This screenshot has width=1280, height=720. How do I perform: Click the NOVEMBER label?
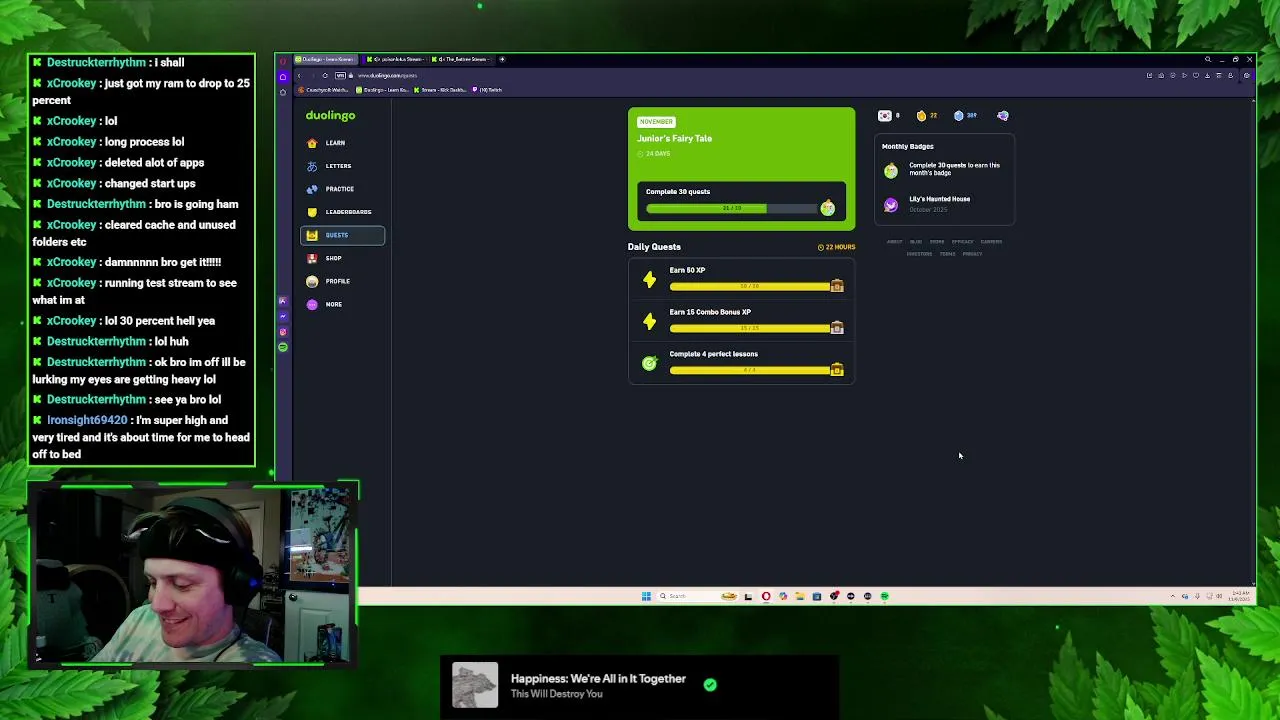656,122
